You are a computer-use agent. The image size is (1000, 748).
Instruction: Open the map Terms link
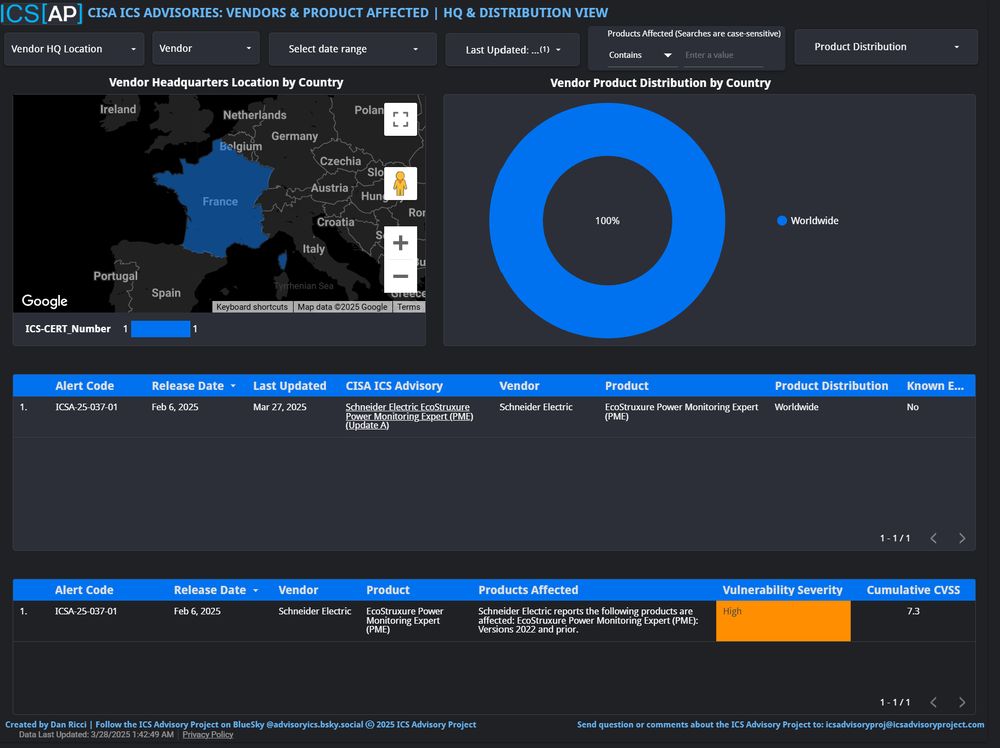(x=409, y=307)
